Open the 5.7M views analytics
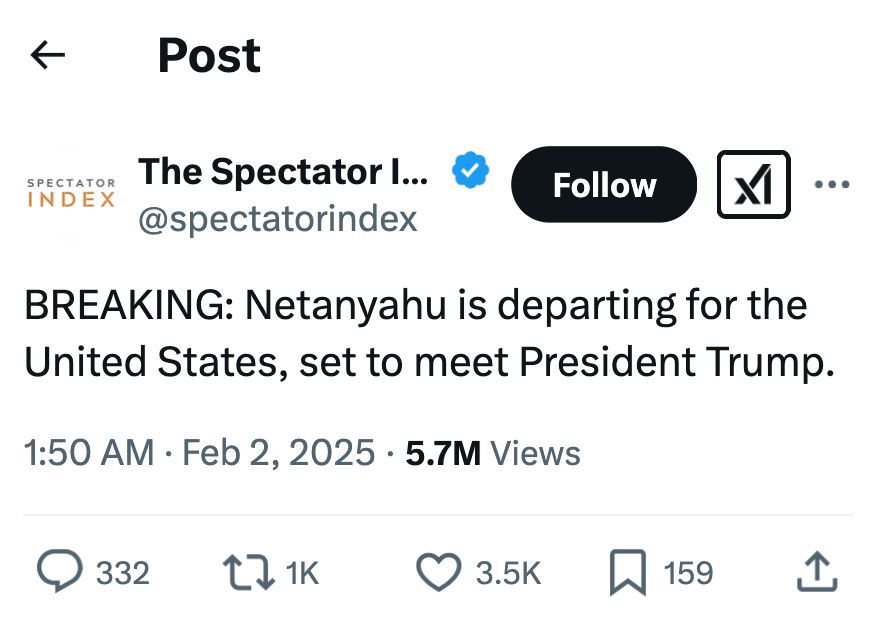Screen dimensions: 888x626 tap(491, 453)
